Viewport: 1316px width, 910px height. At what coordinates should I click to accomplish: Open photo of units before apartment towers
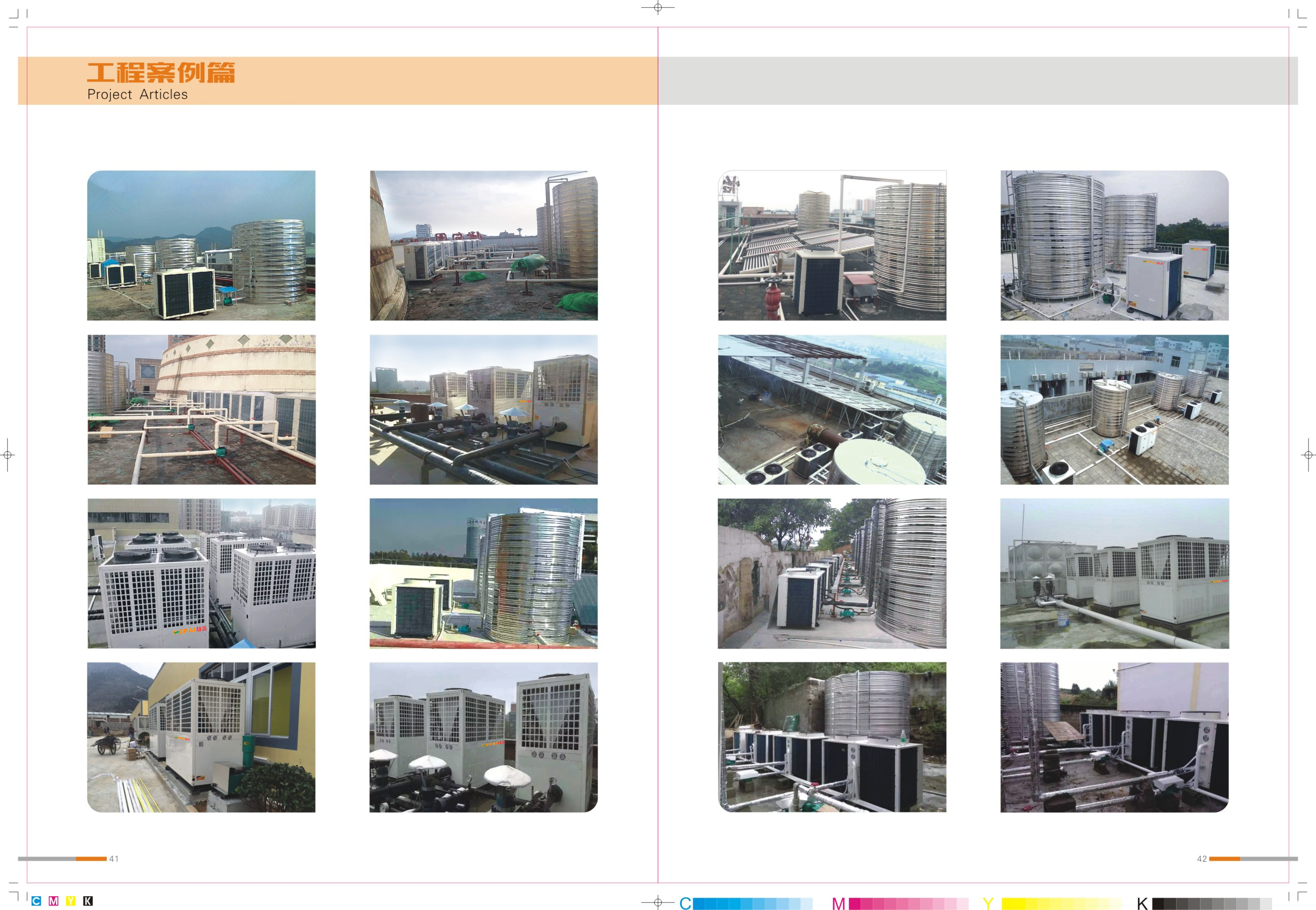click(x=202, y=574)
